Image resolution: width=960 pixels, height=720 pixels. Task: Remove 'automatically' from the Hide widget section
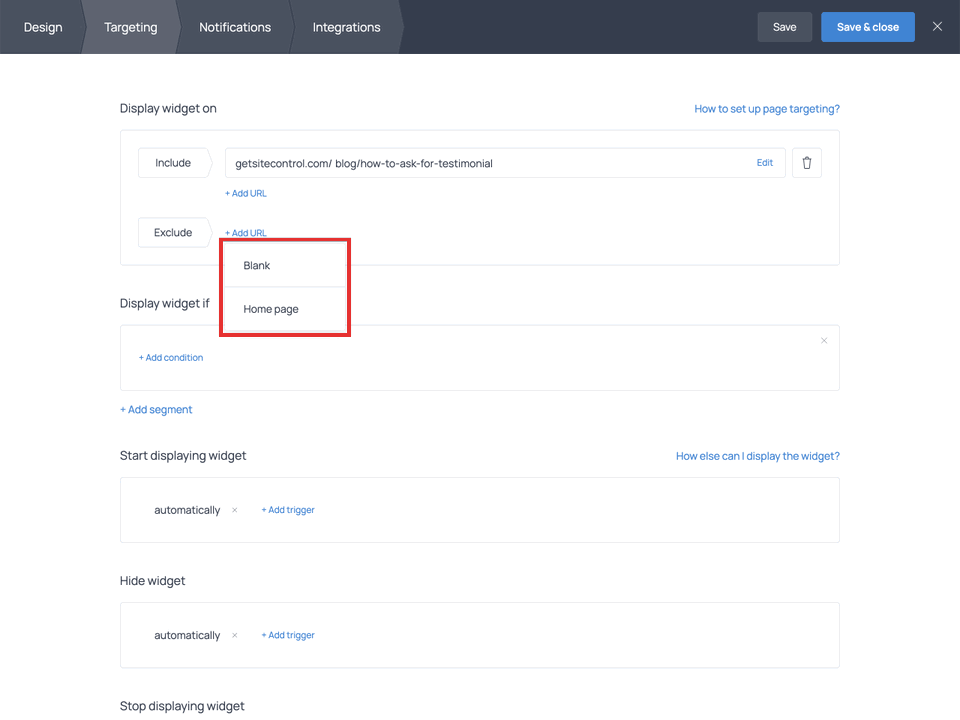click(x=234, y=635)
